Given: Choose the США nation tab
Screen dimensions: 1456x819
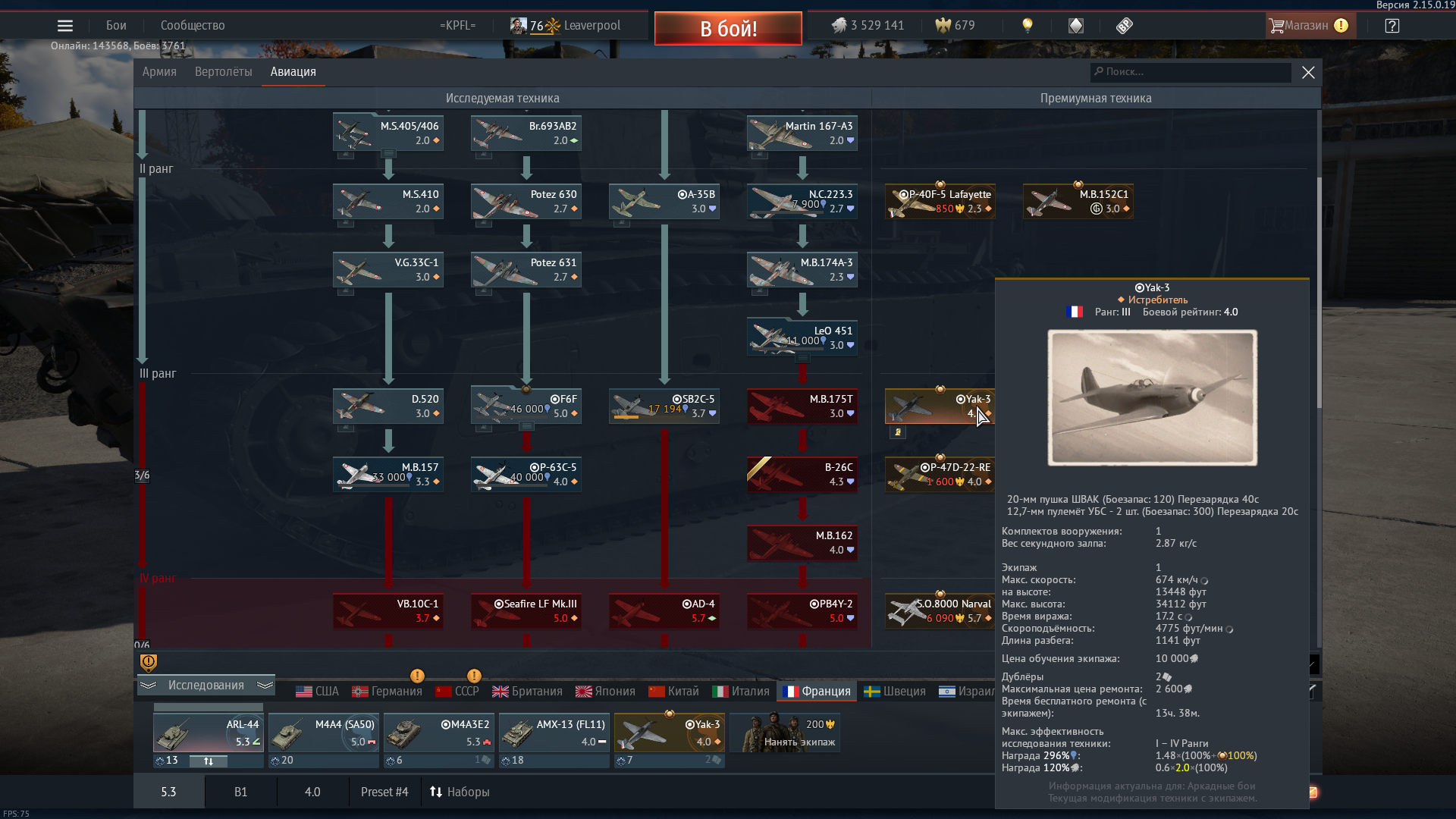Looking at the screenshot, I should tap(317, 692).
